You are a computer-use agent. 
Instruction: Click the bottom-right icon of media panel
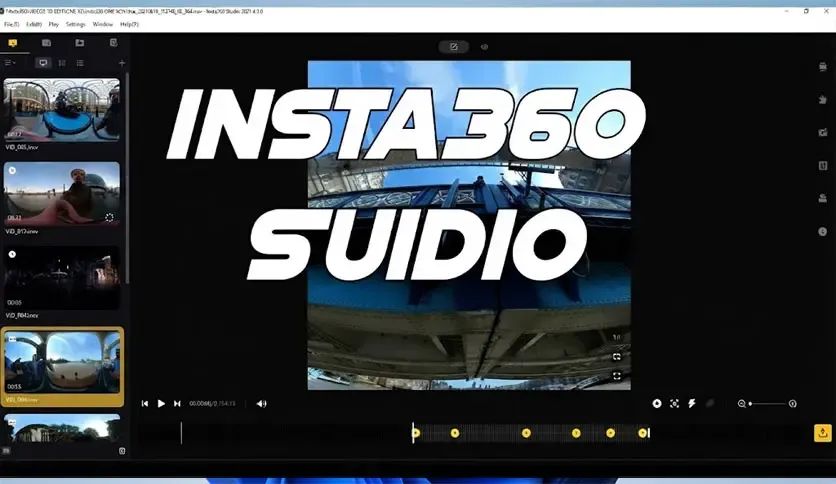[122, 451]
